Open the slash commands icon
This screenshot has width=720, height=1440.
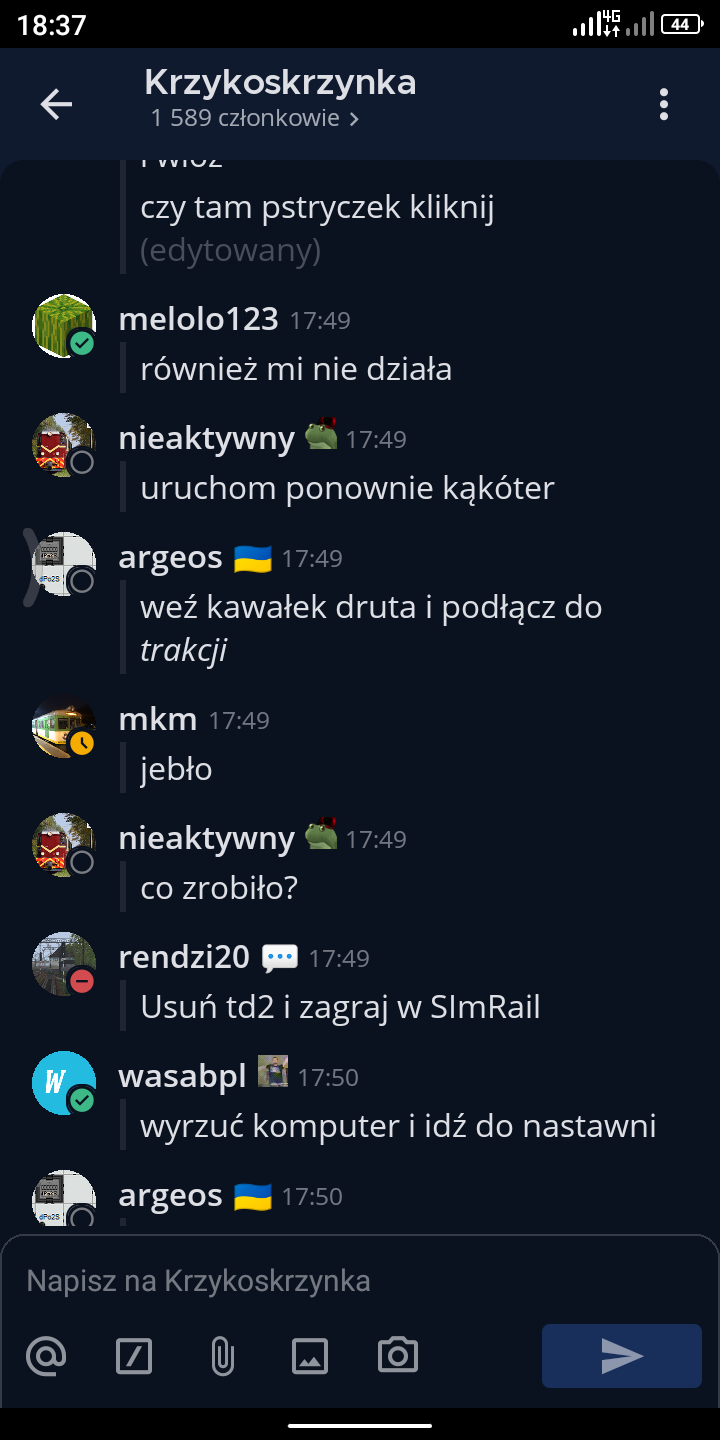(x=134, y=1356)
